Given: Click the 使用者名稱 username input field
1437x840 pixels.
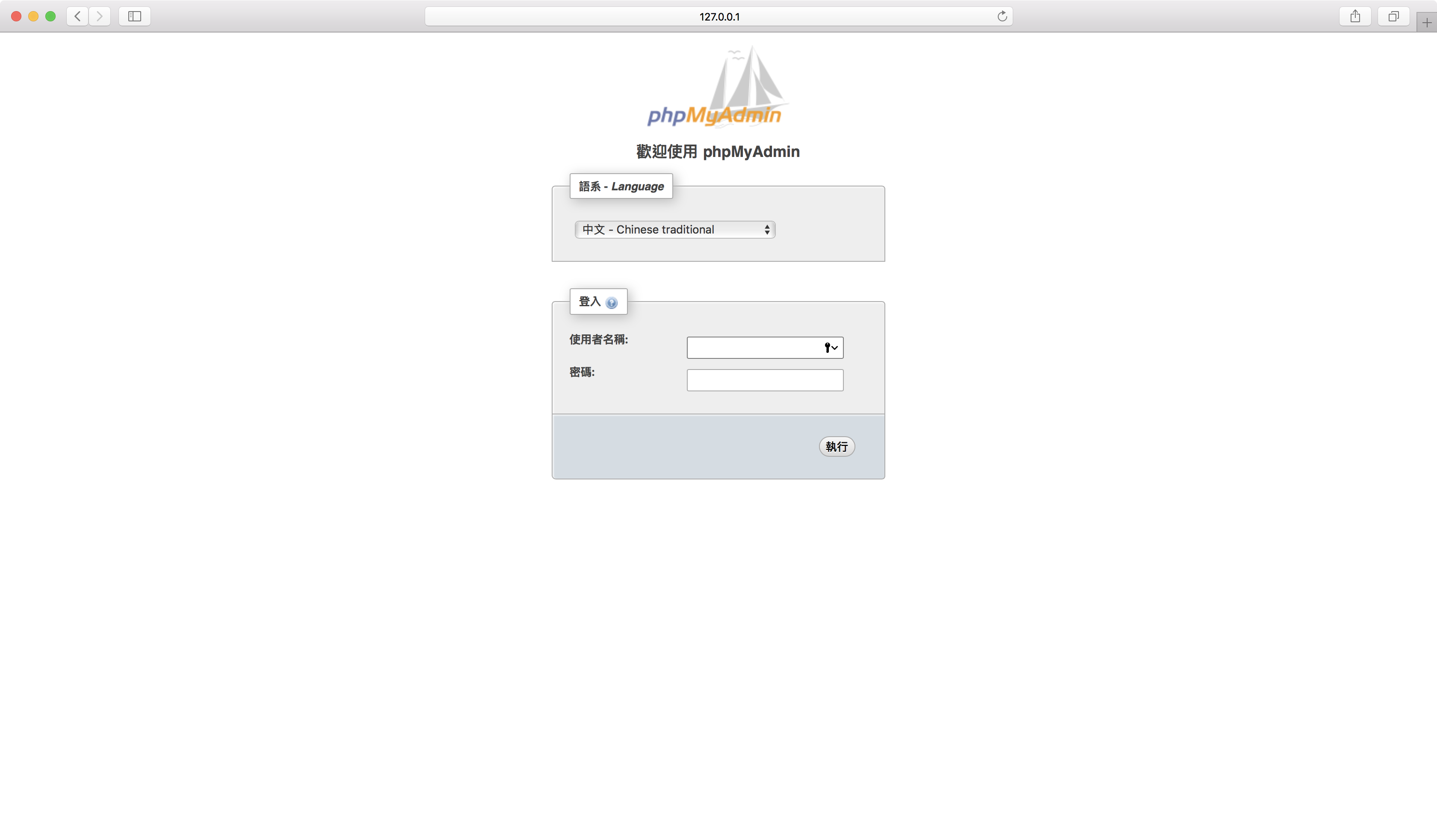Looking at the screenshot, I should point(753,347).
